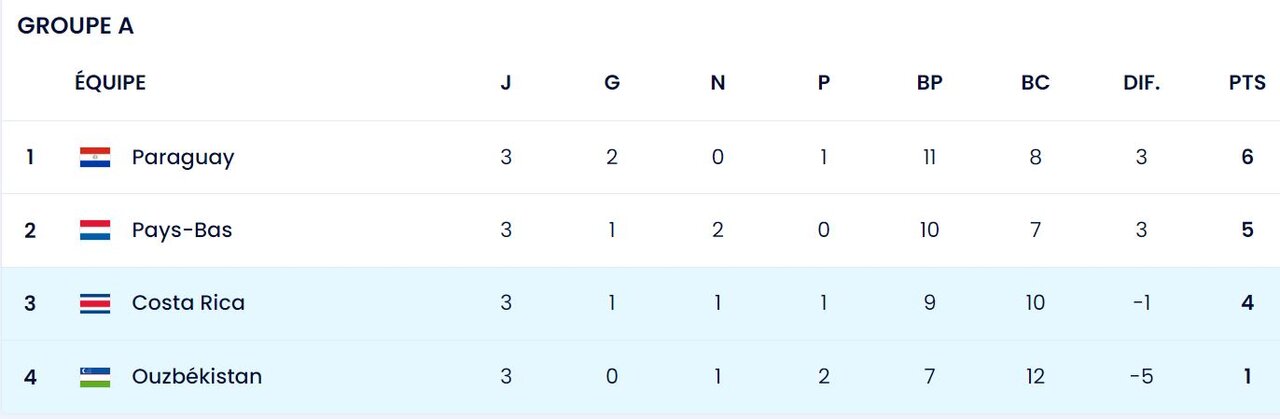Click the Ouzbékistan flag icon

[x=95, y=377]
